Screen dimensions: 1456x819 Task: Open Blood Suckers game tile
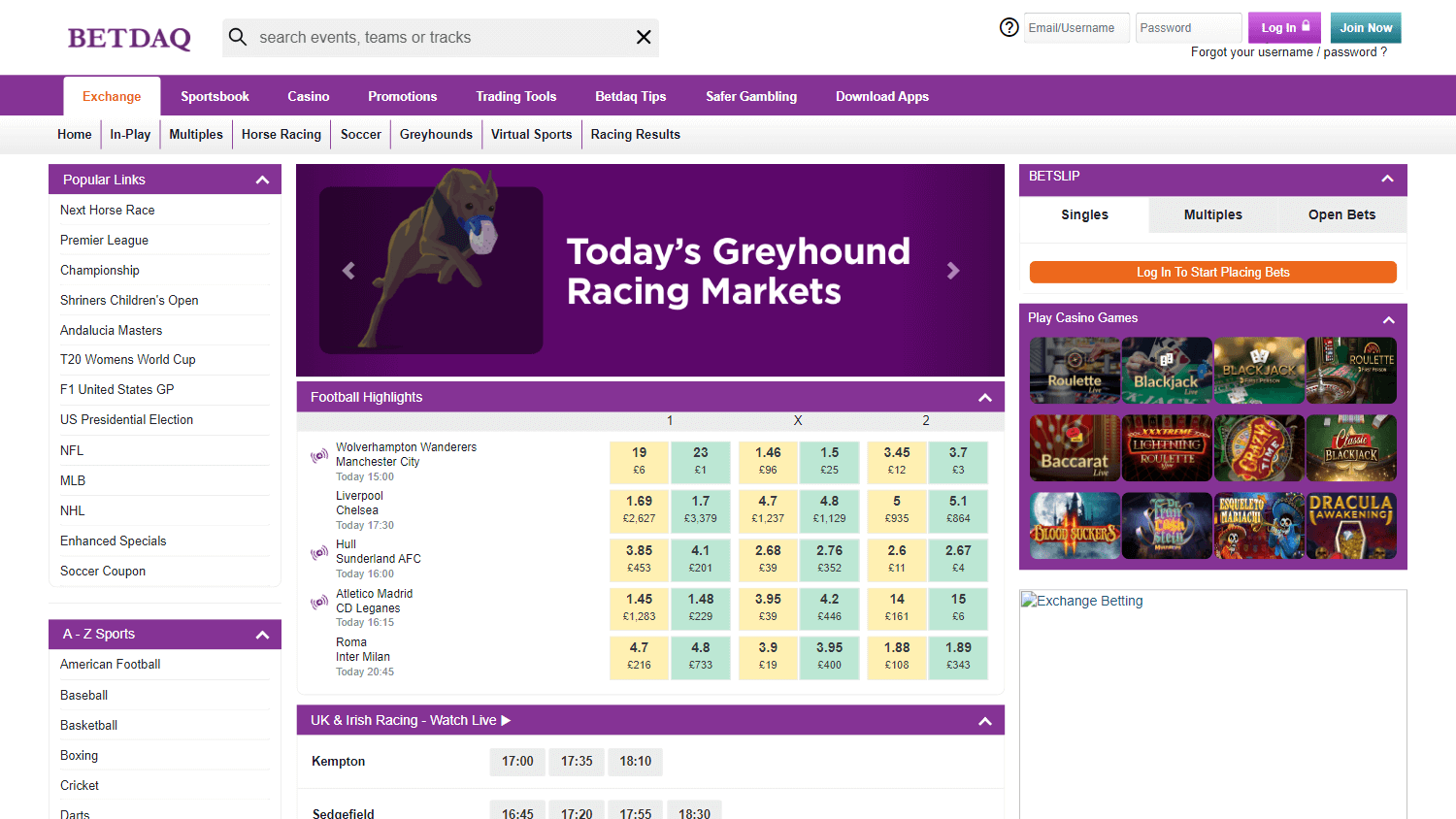click(x=1075, y=525)
